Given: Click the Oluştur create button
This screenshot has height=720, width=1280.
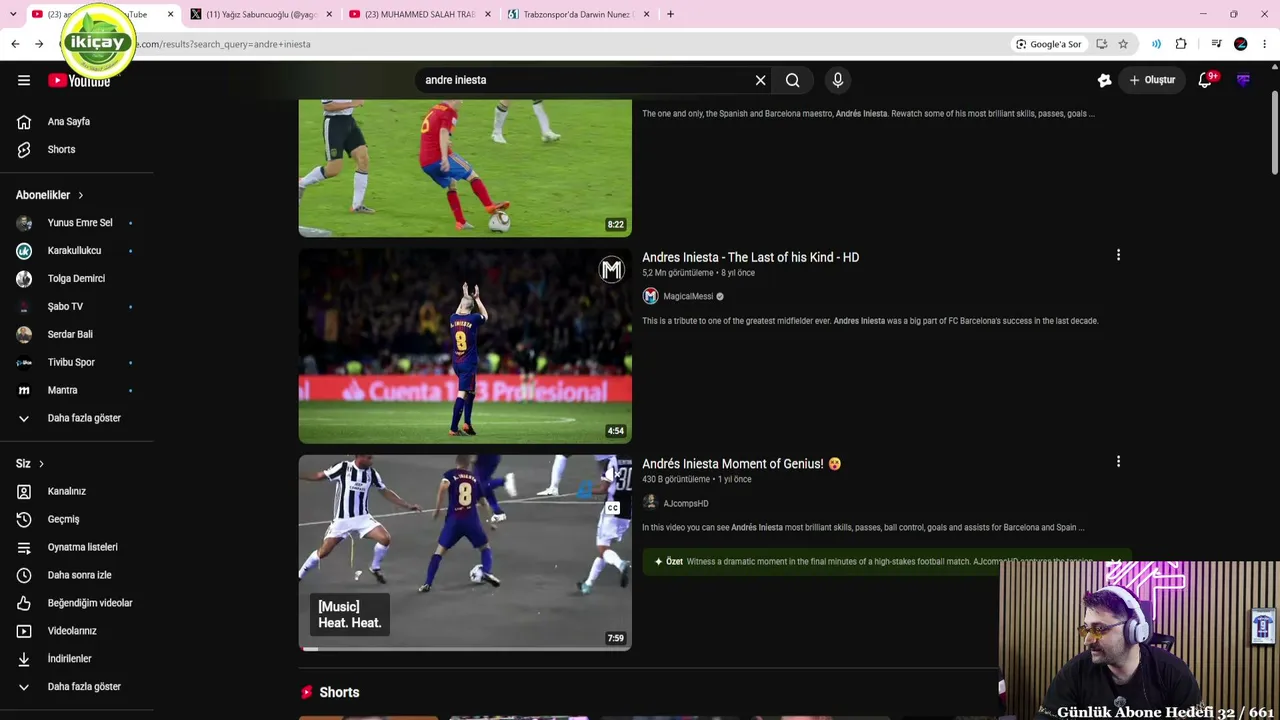Looking at the screenshot, I should point(1152,80).
